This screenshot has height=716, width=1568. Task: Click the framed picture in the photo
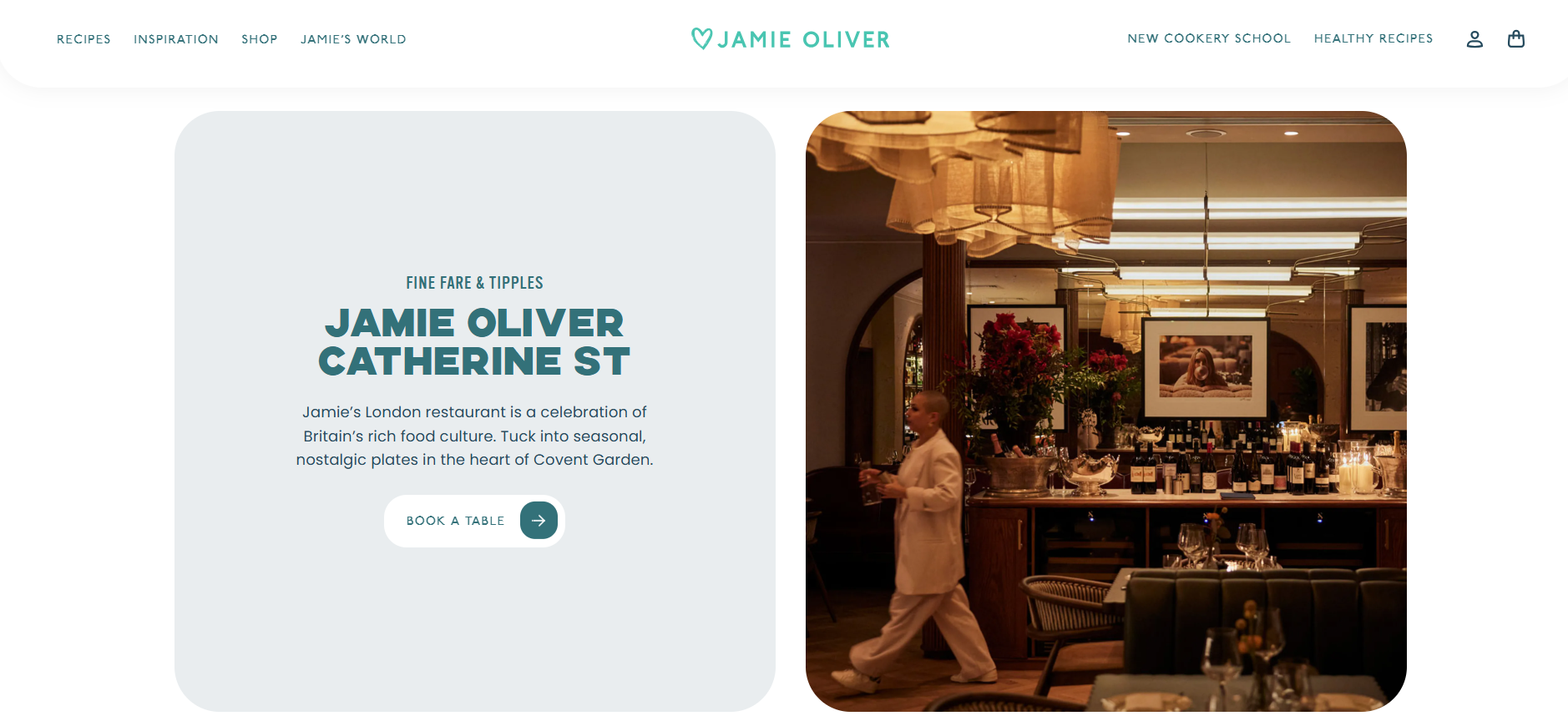[1206, 368]
